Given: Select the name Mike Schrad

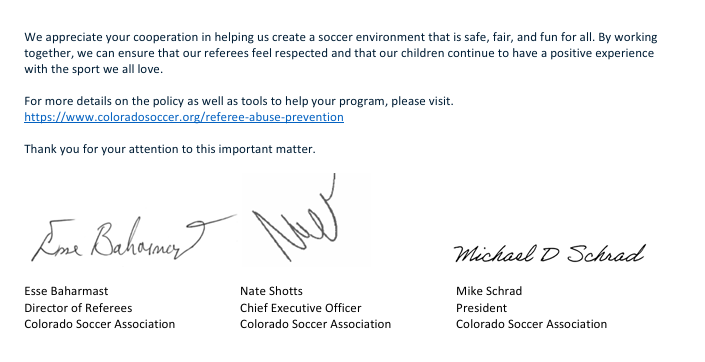Looking at the screenshot, I should [x=489, y=291].
